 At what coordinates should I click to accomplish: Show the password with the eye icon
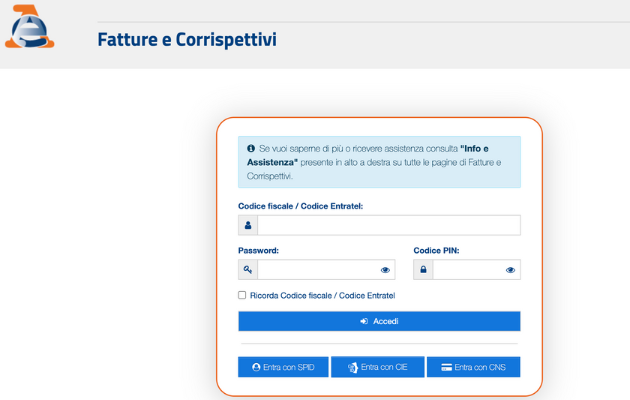[x=385, y=270]
